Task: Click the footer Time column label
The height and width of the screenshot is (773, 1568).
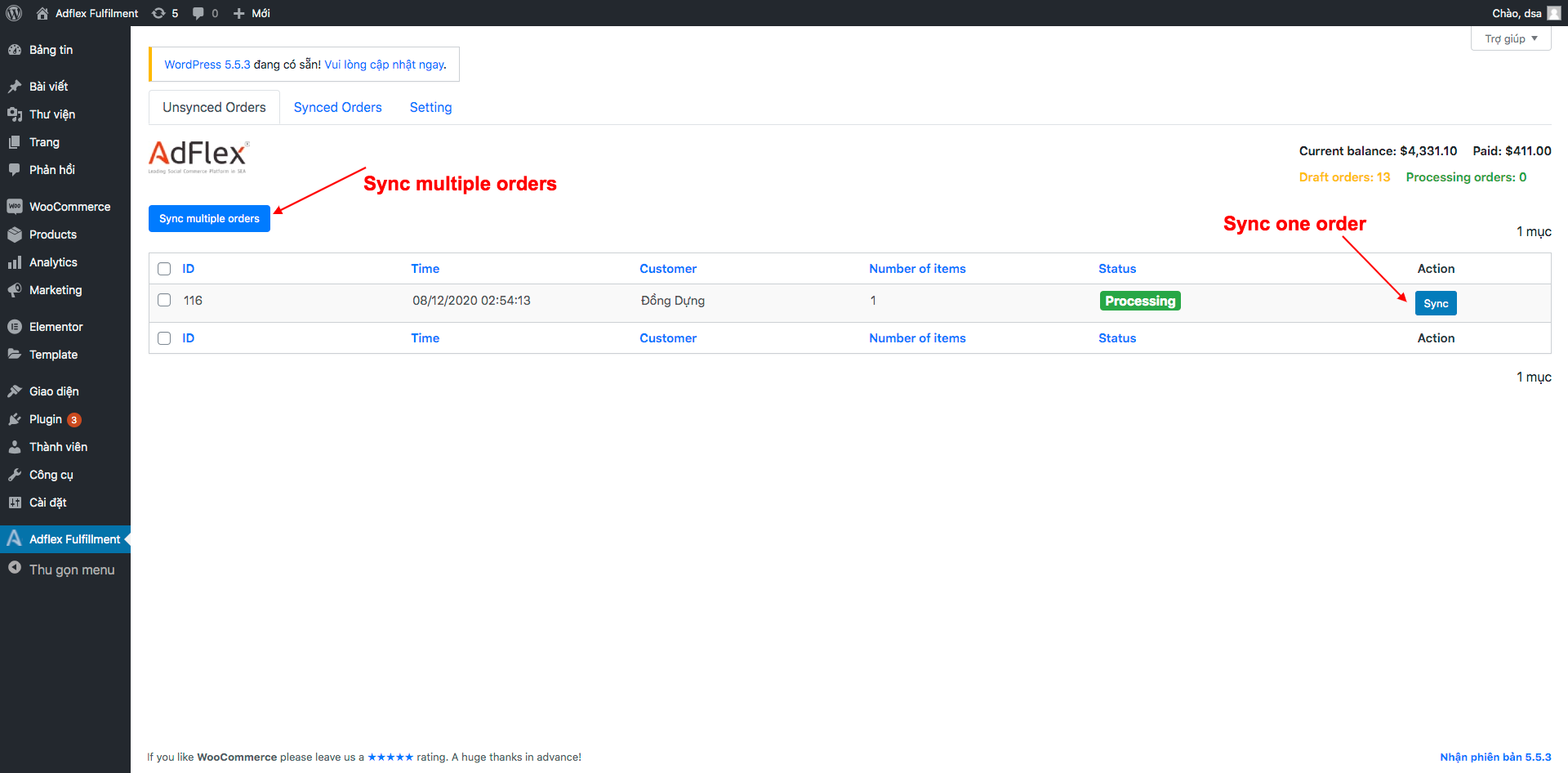Action: point(425,338)
